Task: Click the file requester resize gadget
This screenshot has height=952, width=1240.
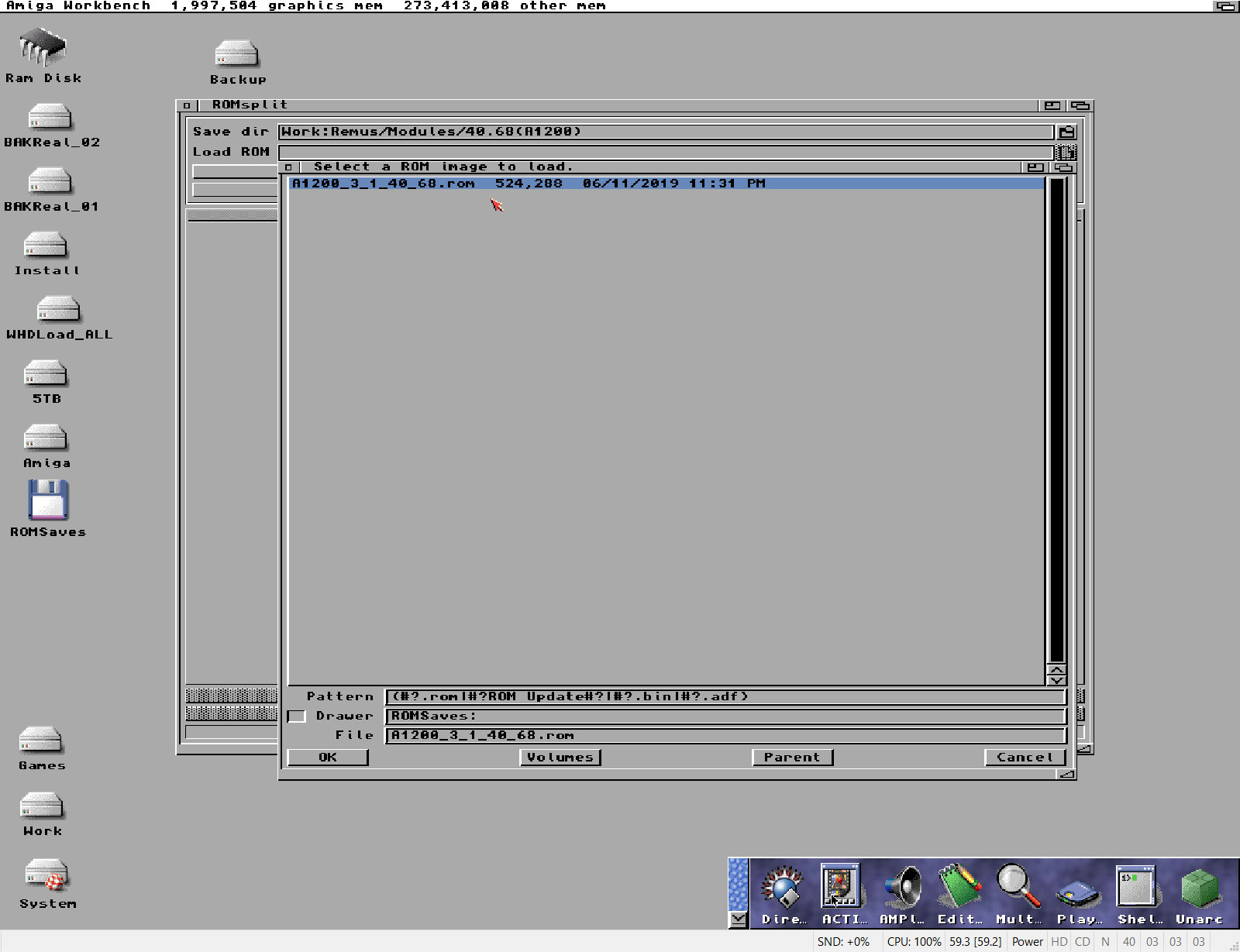Action: coord(1067,774)
